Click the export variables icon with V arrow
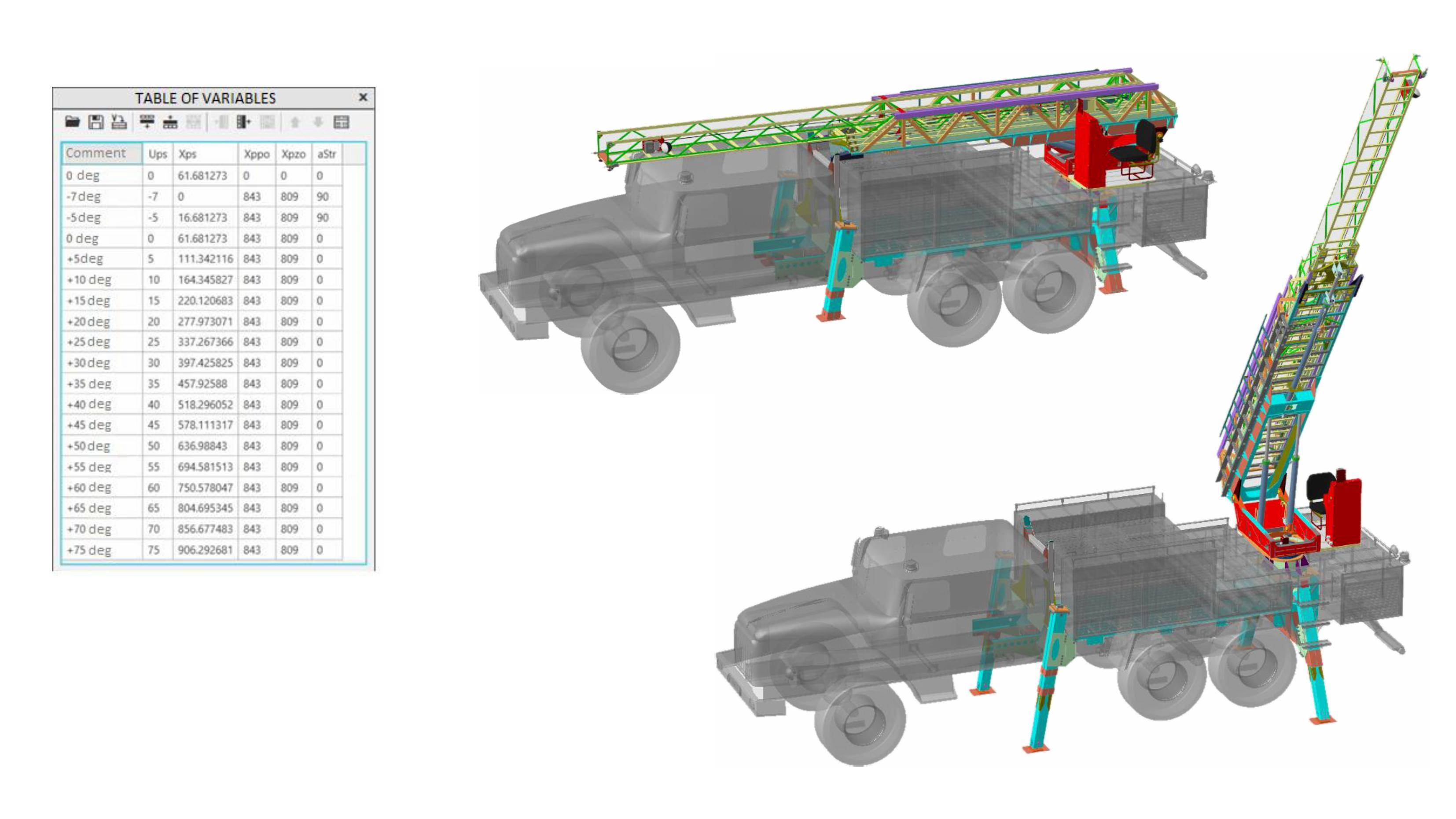 click(119, 121)
